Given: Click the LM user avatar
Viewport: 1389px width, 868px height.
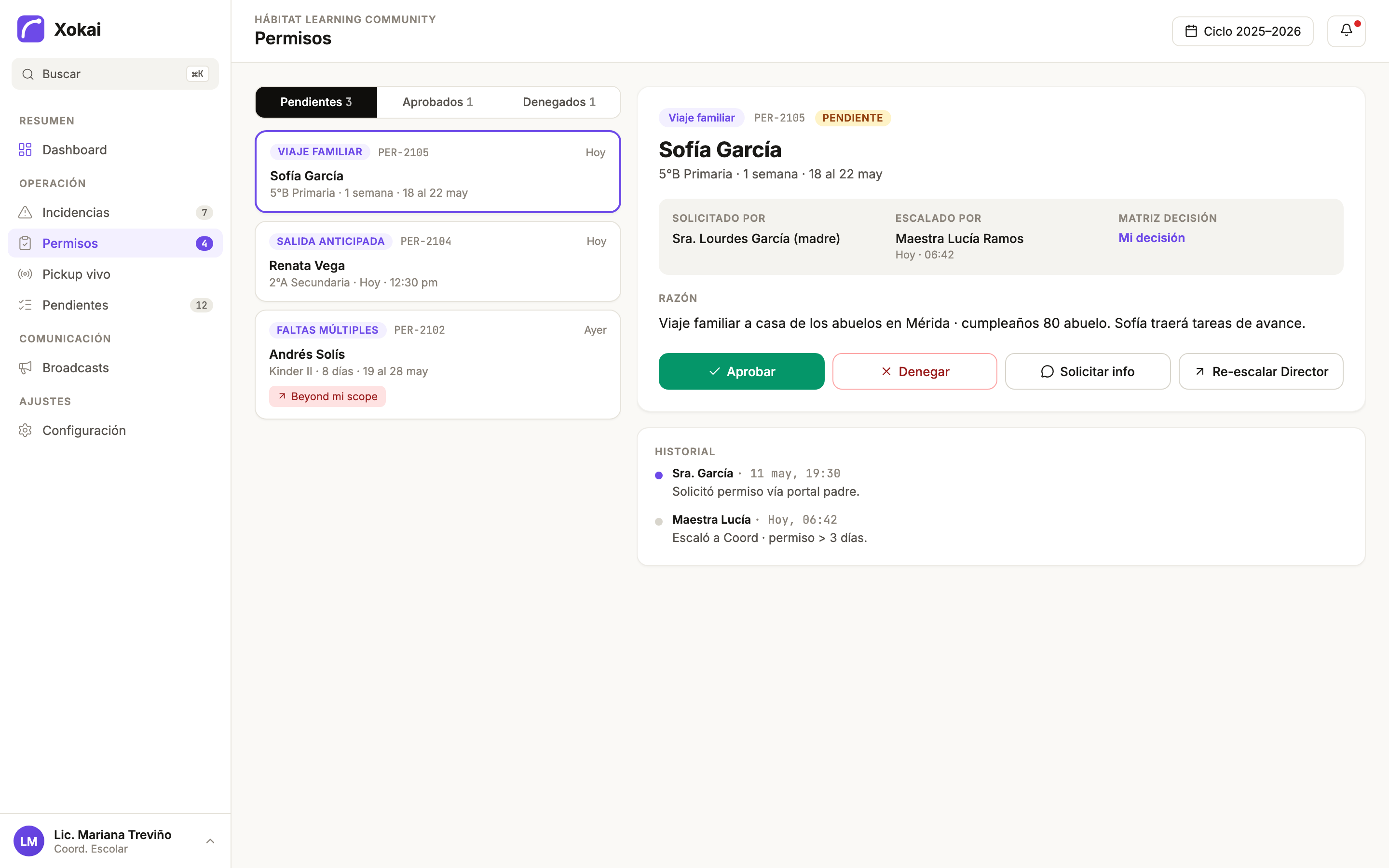Looking at the screenshot, I should [x=29, y=841].
